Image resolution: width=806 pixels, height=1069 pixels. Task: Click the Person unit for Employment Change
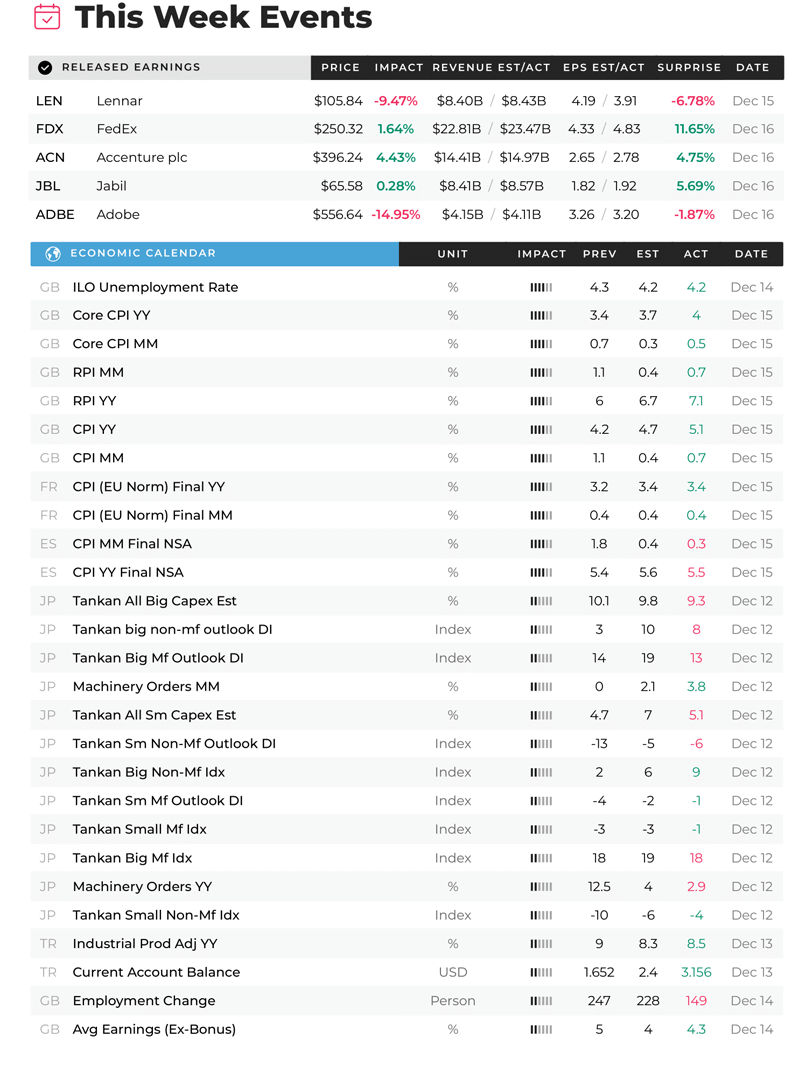click(453, 1002)
